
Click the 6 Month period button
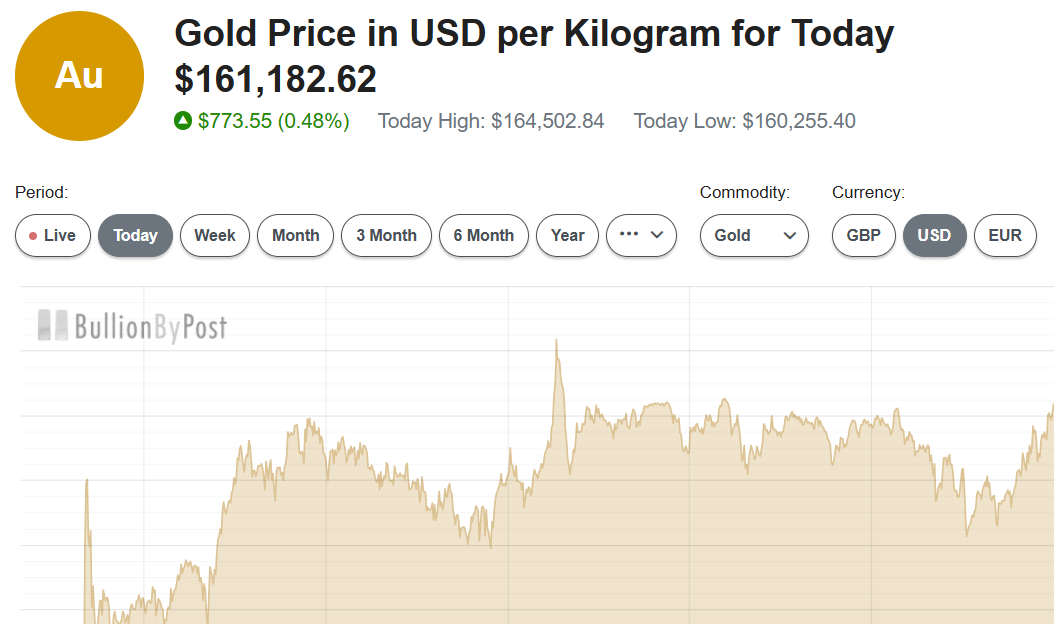(483, 235)
